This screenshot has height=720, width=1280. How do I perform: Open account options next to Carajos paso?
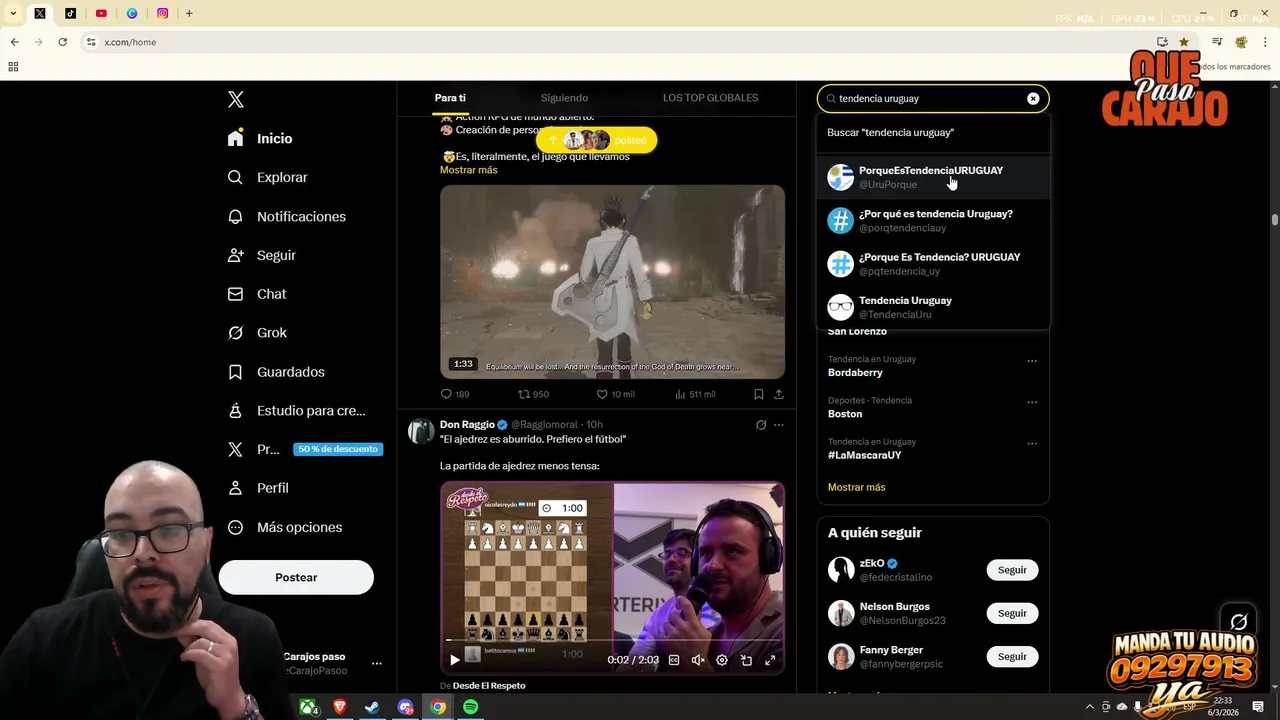click(x=377, y=663)
